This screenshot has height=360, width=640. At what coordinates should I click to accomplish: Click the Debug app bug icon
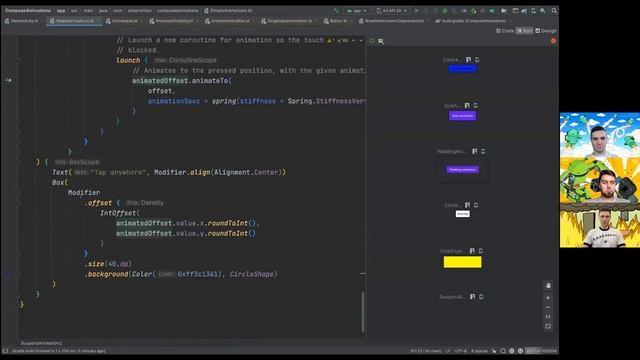(x=445, y=11)
